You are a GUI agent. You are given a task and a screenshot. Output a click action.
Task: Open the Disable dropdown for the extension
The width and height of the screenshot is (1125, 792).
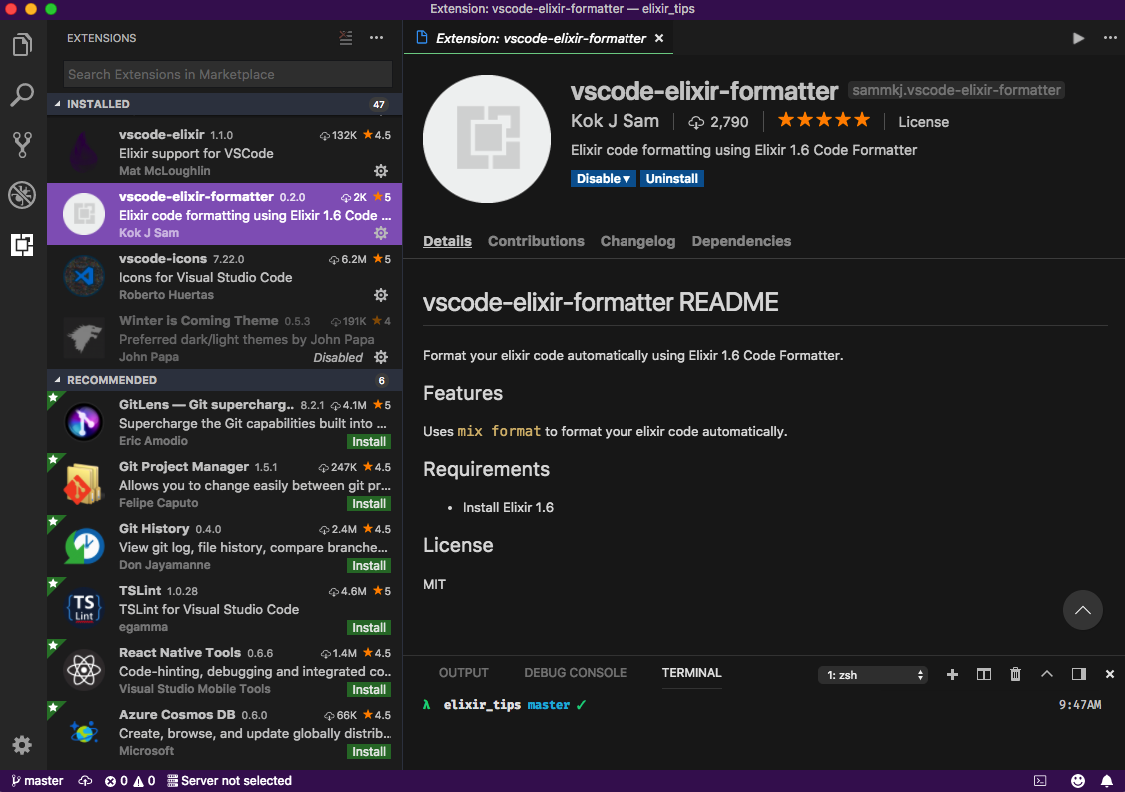604,178
